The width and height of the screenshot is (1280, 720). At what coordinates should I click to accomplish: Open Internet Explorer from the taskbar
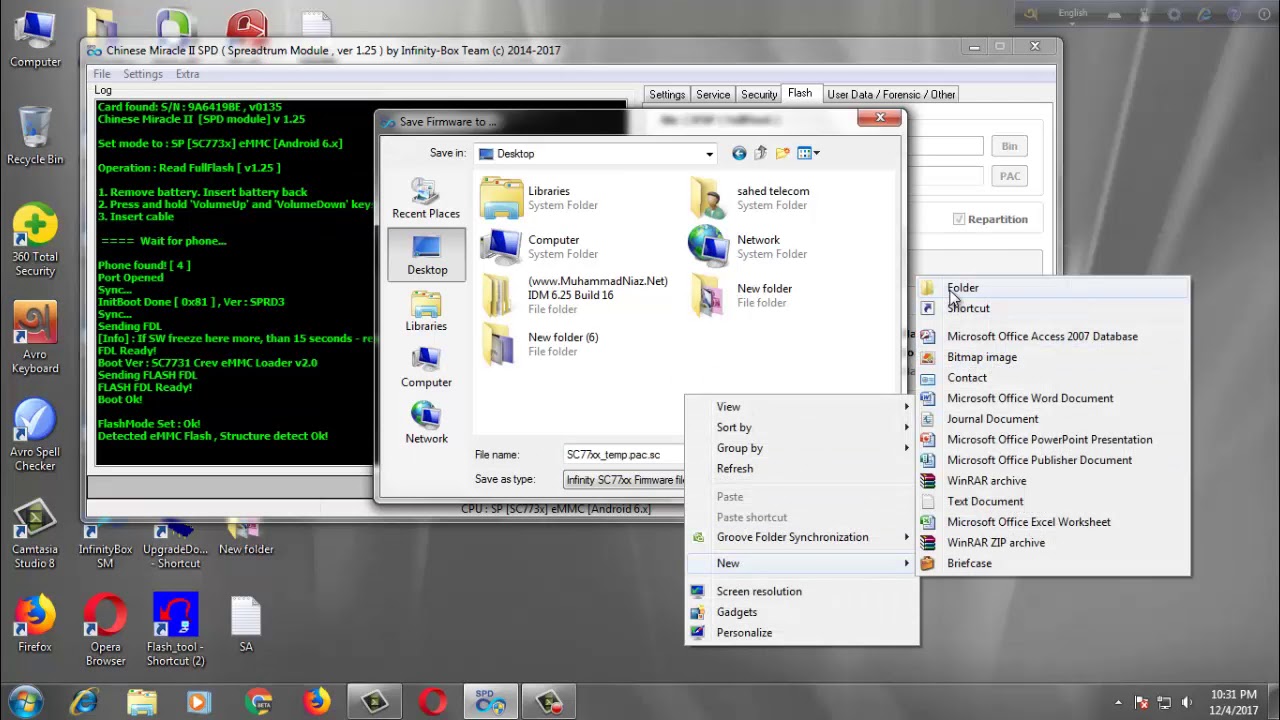(85, 702)
